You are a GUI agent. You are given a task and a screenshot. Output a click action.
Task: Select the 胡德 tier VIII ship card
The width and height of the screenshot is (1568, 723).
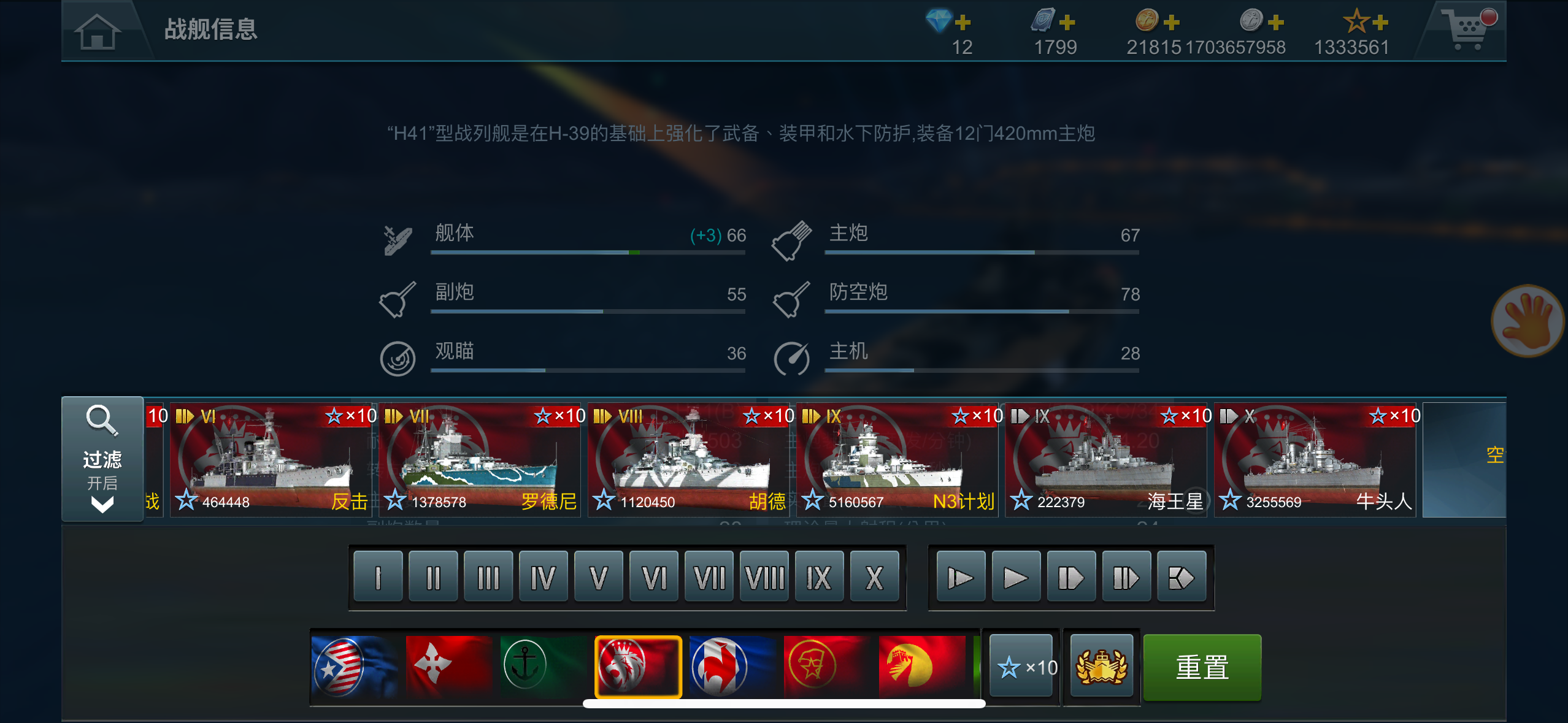pyautogui.click(x=688, y=459)
